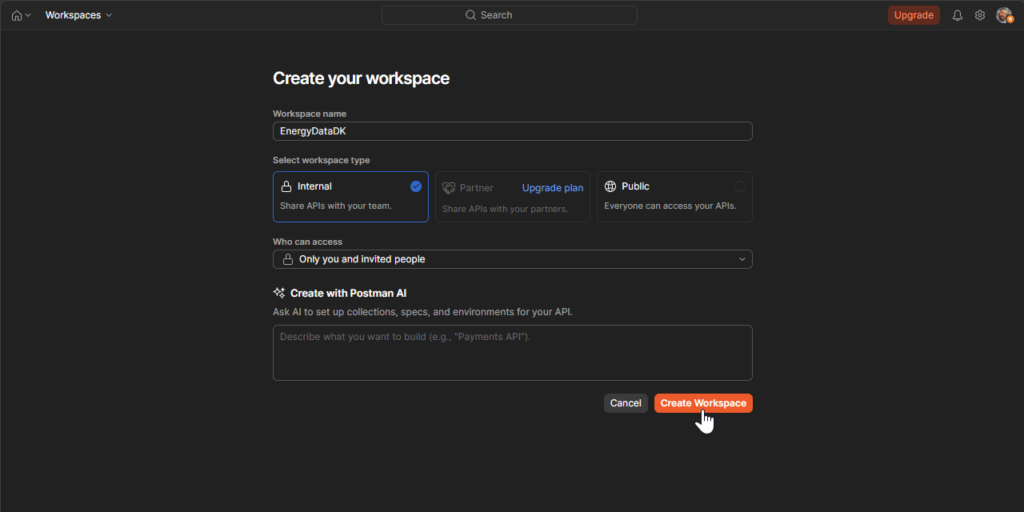This screenshot has width=1024, height=512.
Task: Click the Postman AI sparkle icon
Action: pyautogui.click(x=279, y=293)
